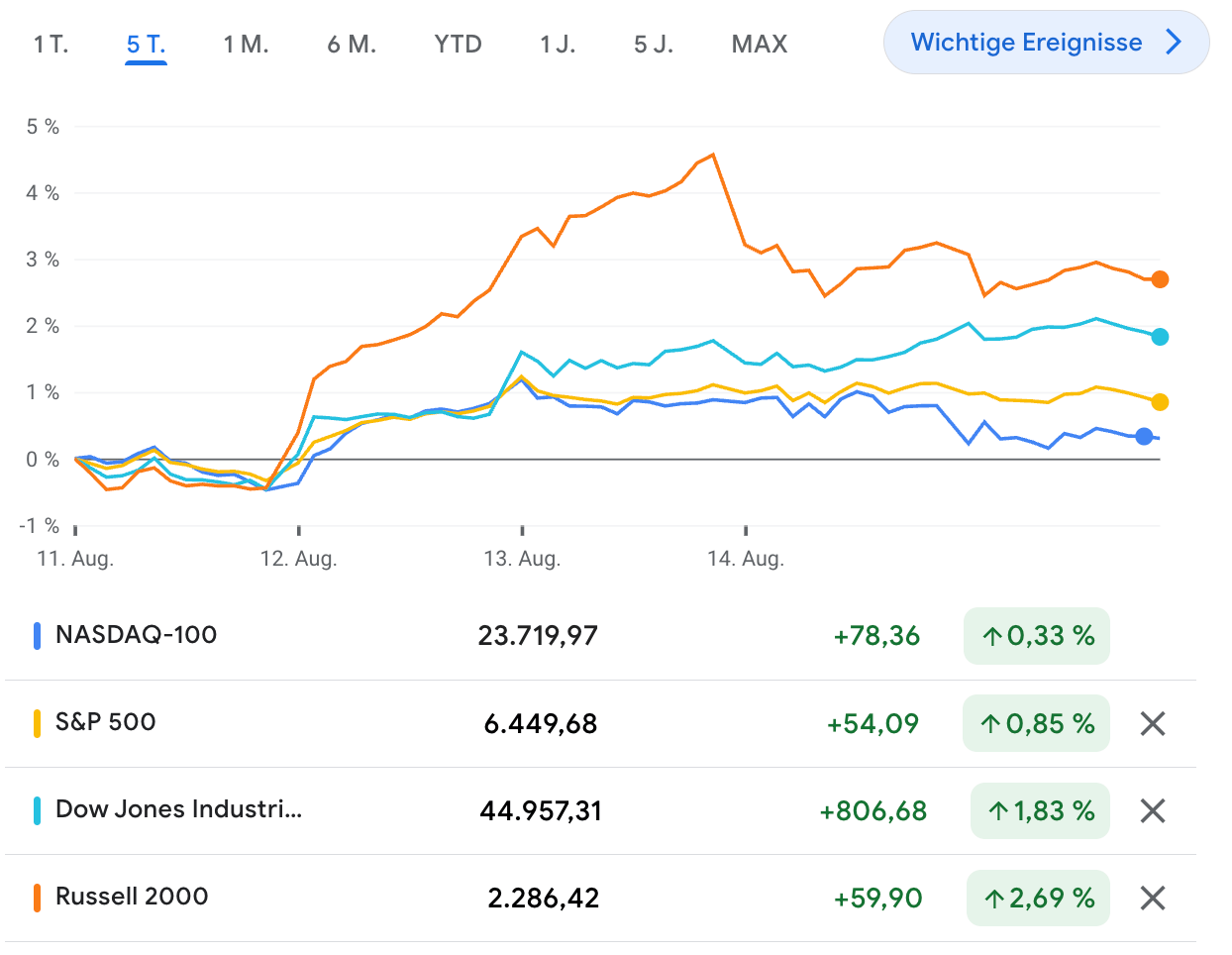Click the Russell 2000 change +59,90
This screenshot has width=1232, height=955.
(877, 899)
